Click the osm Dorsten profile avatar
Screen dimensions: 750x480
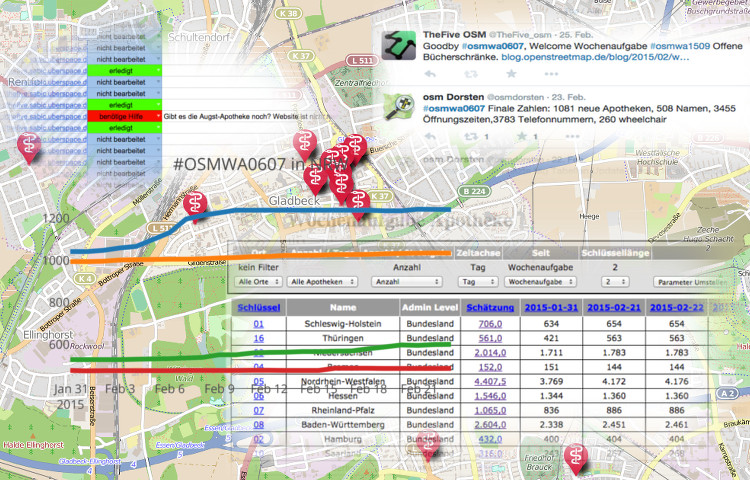tap(401, 107)
